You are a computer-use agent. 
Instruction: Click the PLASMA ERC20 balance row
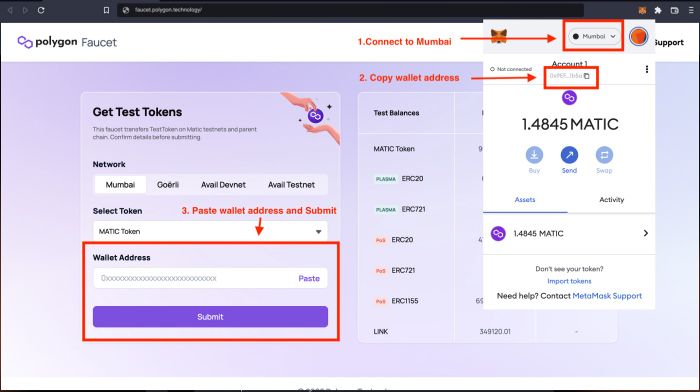pos(399,179)
